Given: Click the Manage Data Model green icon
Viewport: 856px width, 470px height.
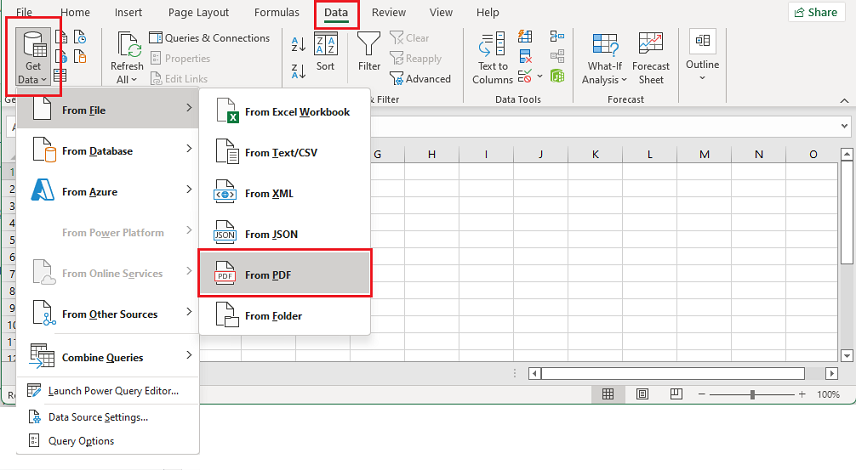Looking at the screenshot, I should coord(557,76).
